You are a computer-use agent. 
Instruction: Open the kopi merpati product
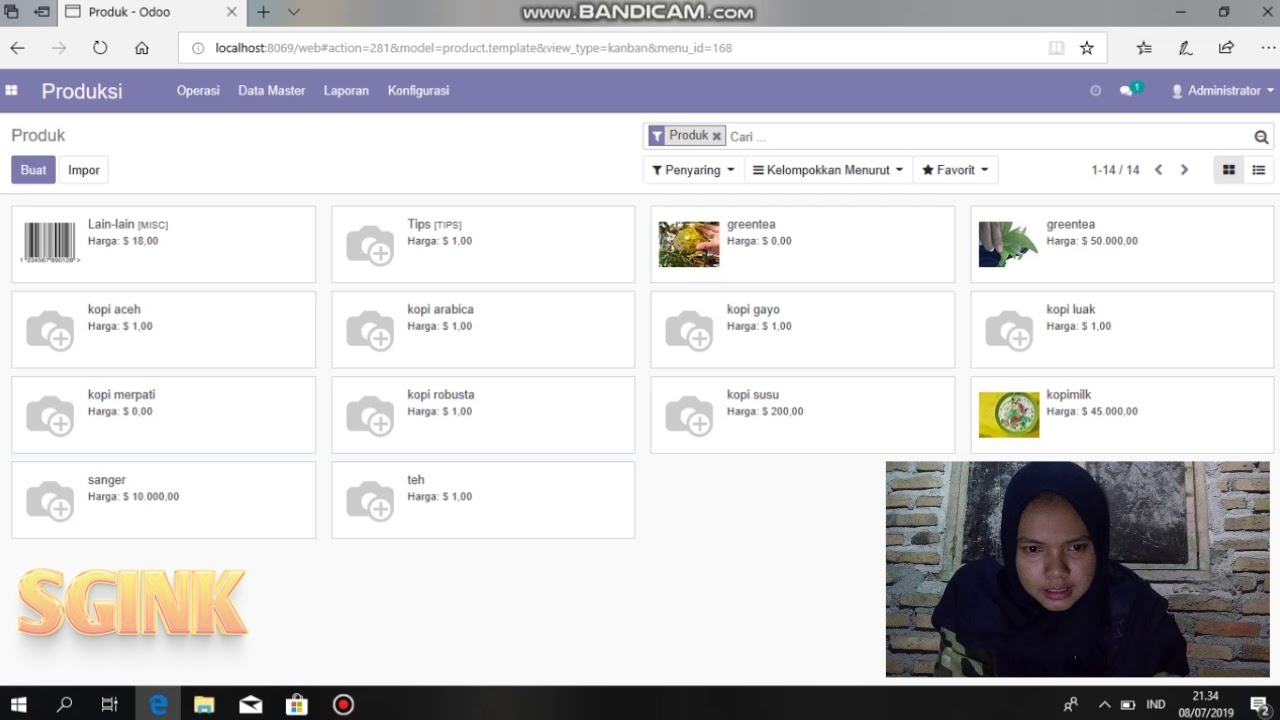pos(163,414)
